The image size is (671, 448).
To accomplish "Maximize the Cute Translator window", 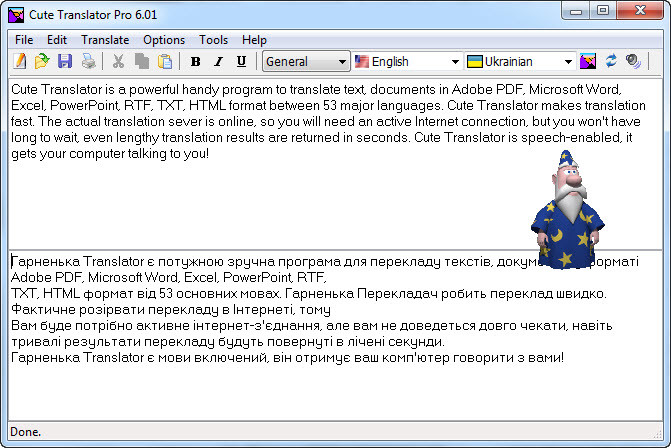I will click(x=603, y=11).
